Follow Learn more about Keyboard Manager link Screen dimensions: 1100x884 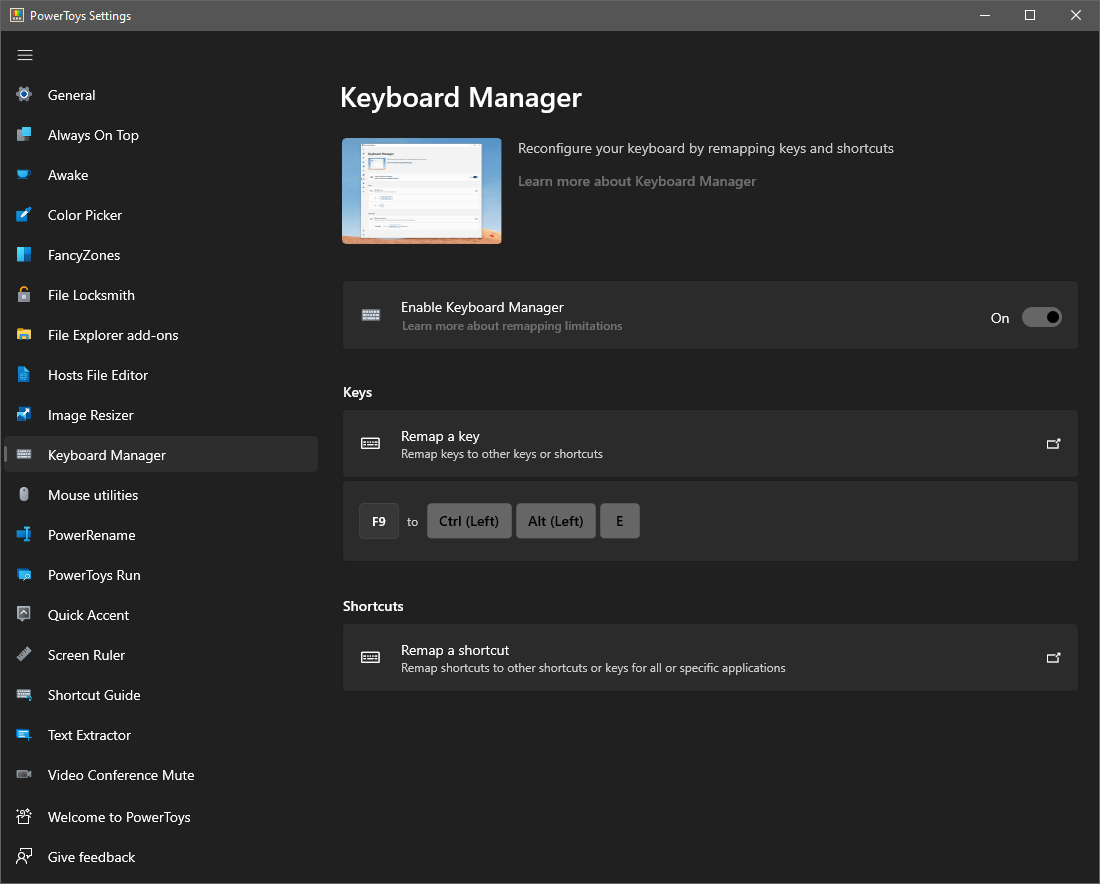tap(637, 181)
